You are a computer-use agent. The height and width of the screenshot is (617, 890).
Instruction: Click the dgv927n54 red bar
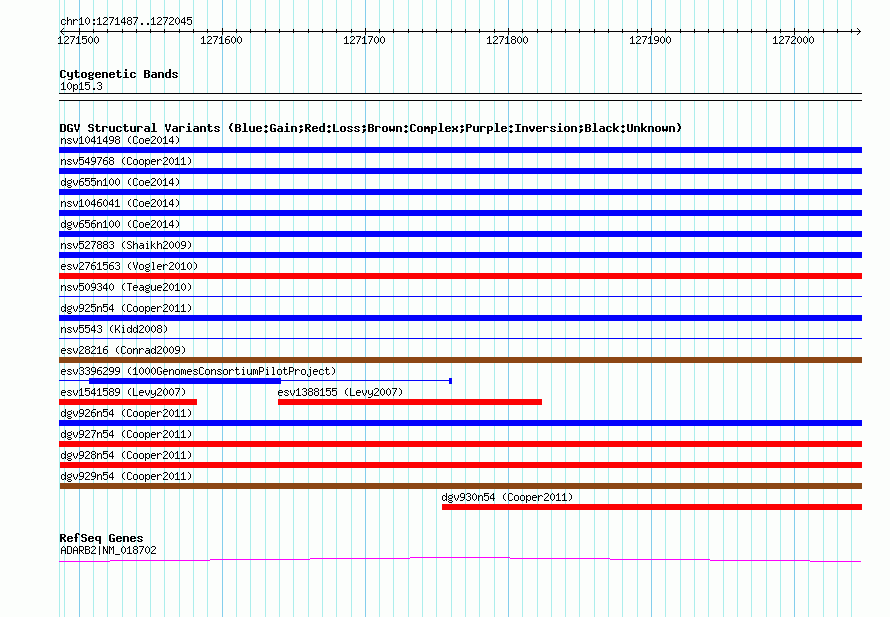tap(460, 444)
